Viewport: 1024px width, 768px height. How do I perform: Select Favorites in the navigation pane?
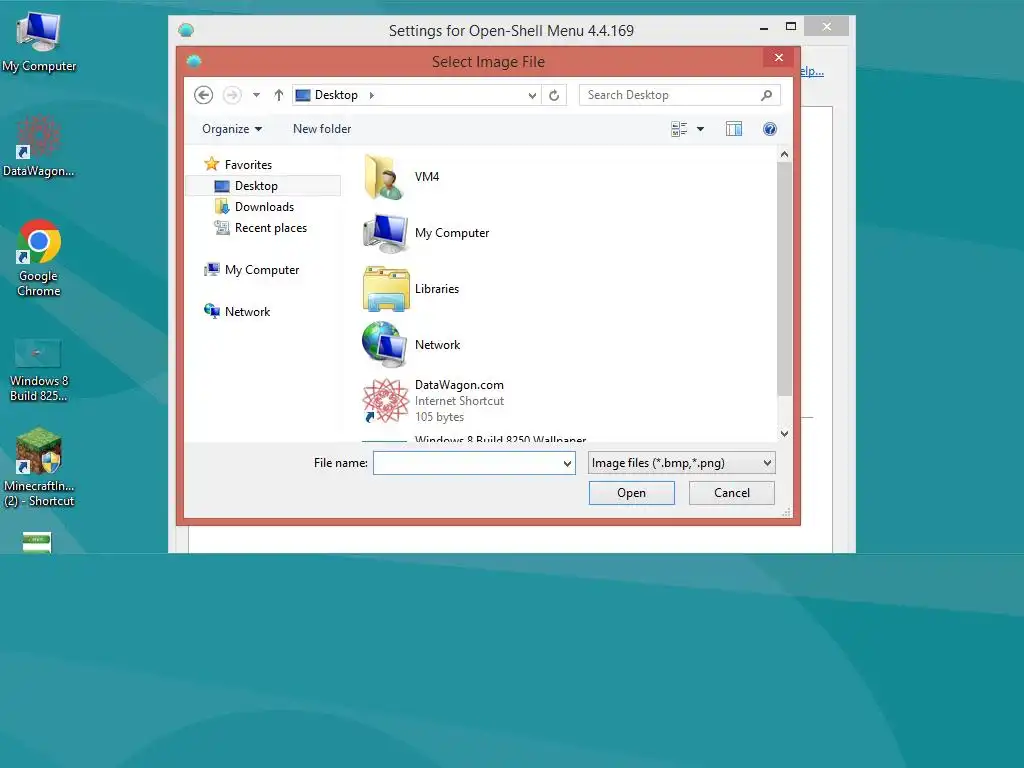238,165
